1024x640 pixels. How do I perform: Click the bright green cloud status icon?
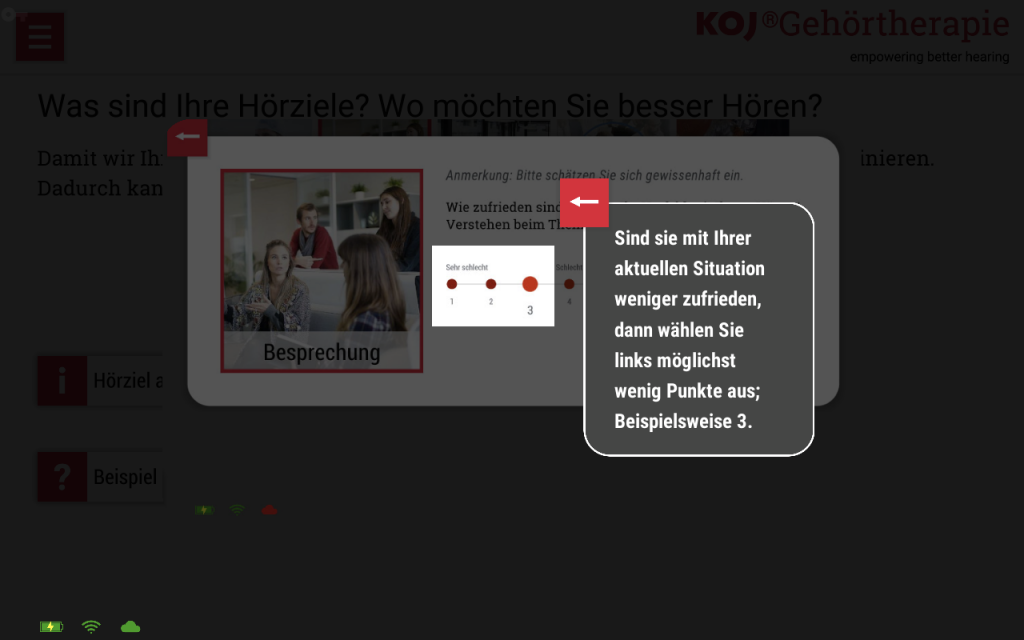coord(130,627)
